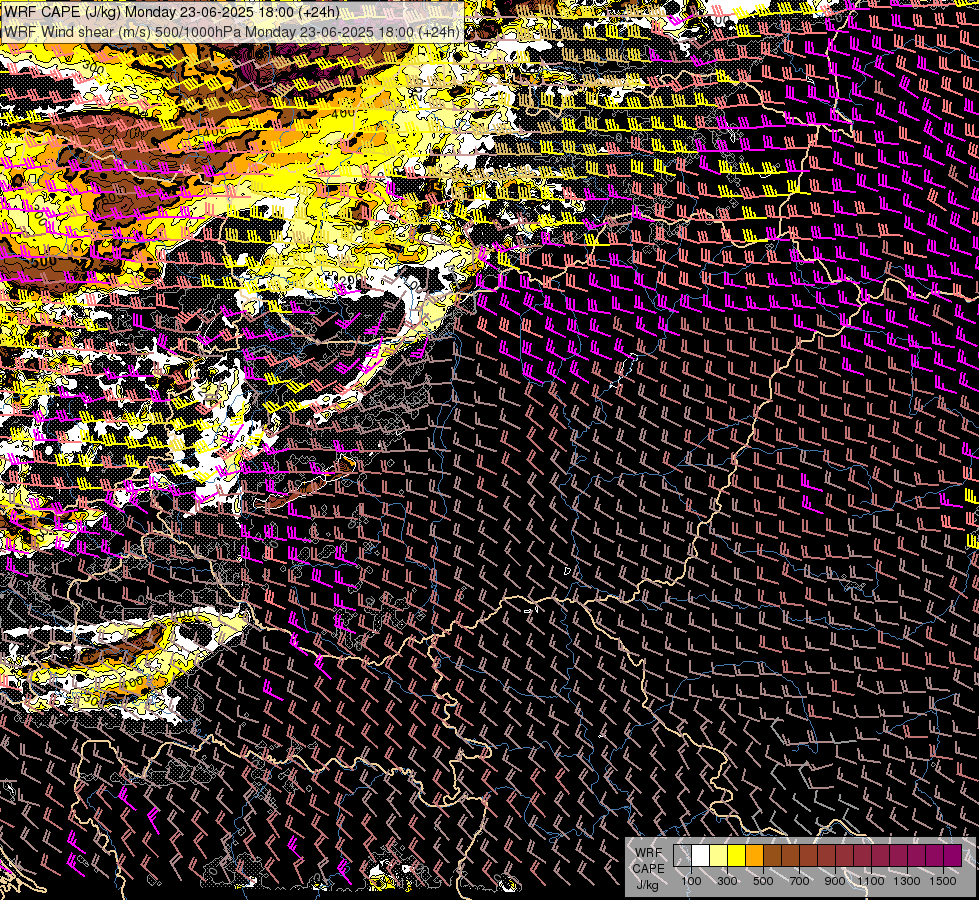Image resolution: width=979 pixels, height=900 pixels.
Task: Select the orange legend swatch left of 500
Action: point(755,856)
